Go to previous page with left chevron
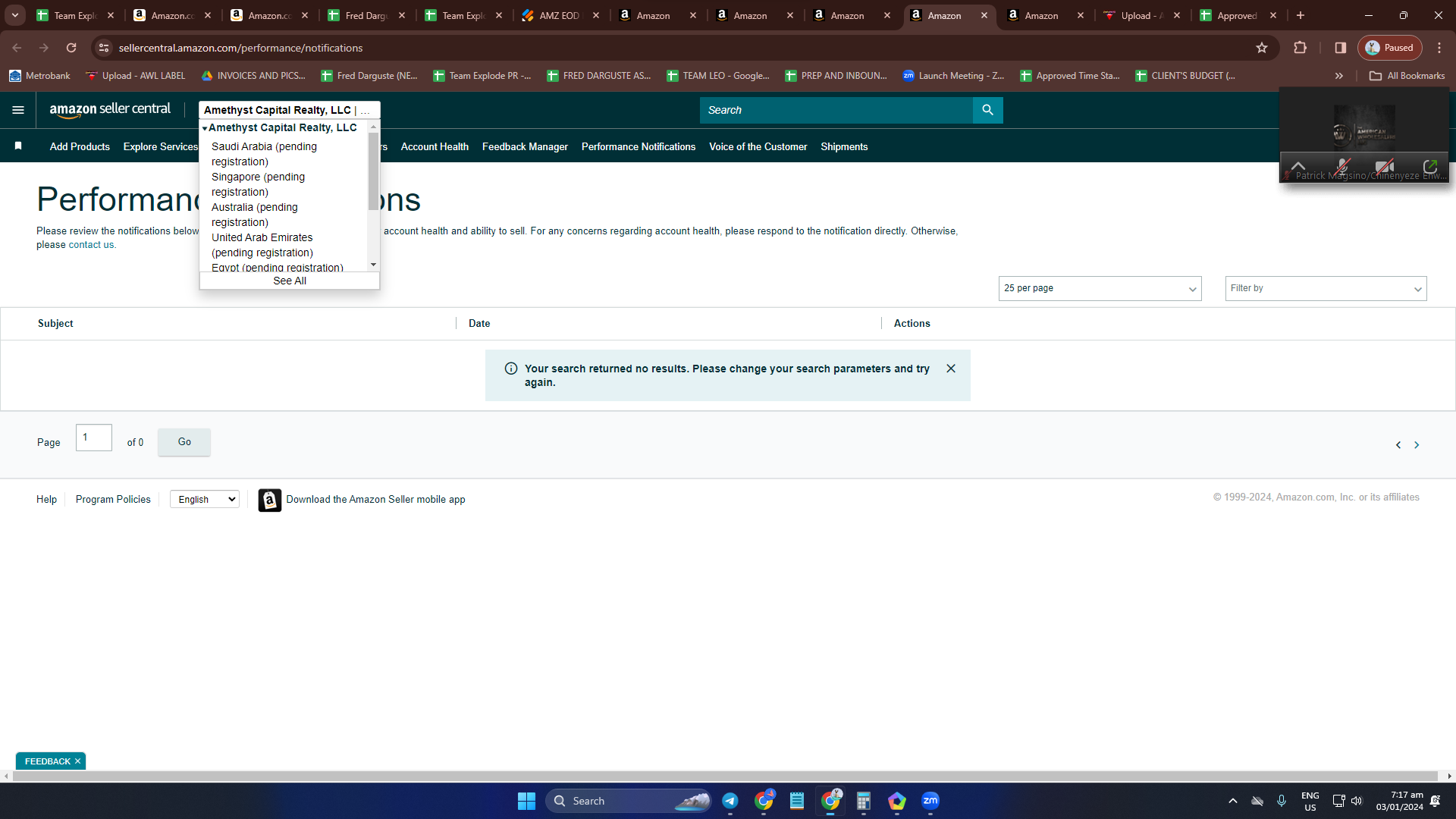Image resolution: width=1456 pixels, height=819 pixels. point(1398,445)
